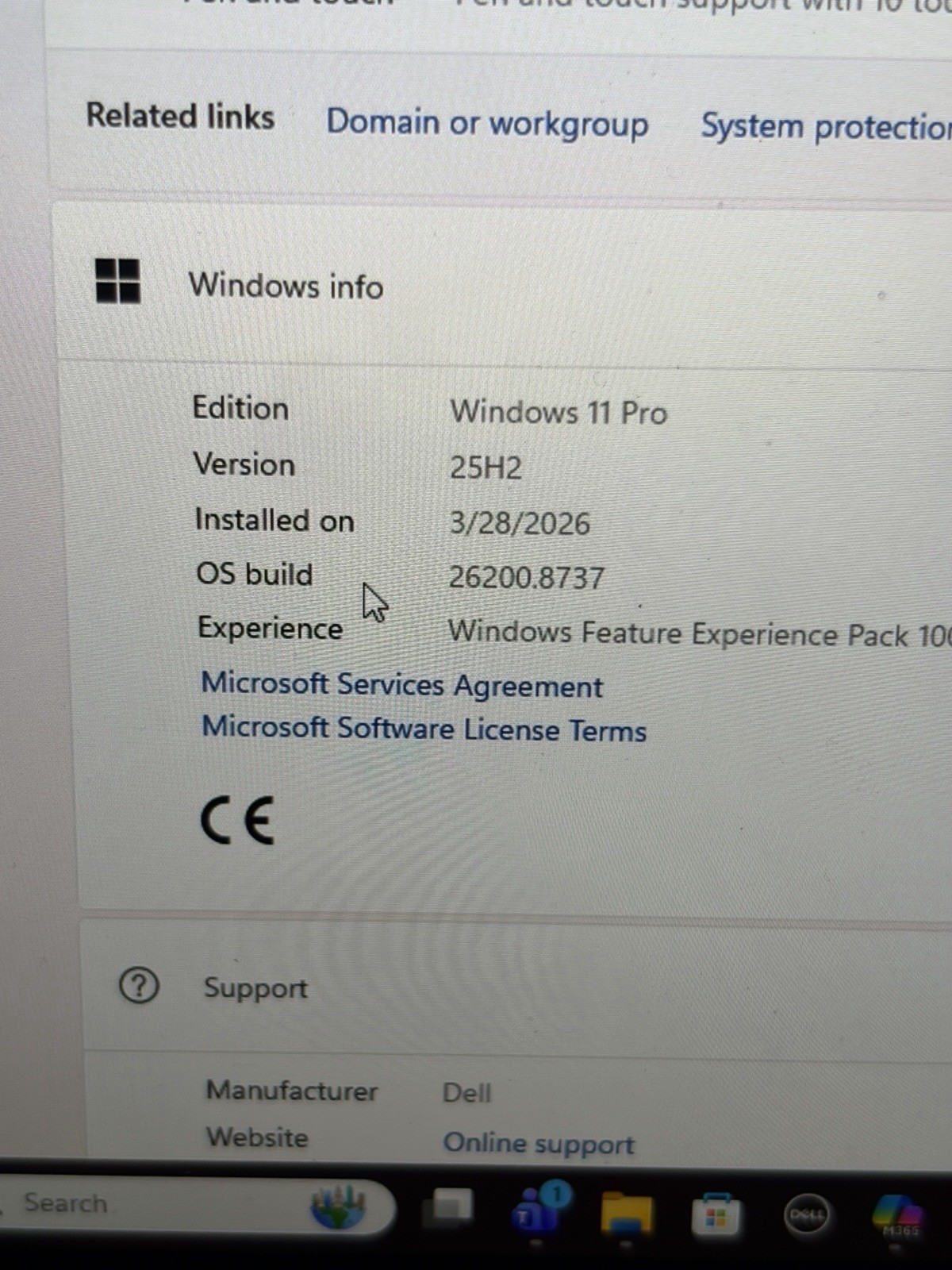Click the Windows logo icon beside Windows info
This screenshot has height=1270, width=952.
117,280
